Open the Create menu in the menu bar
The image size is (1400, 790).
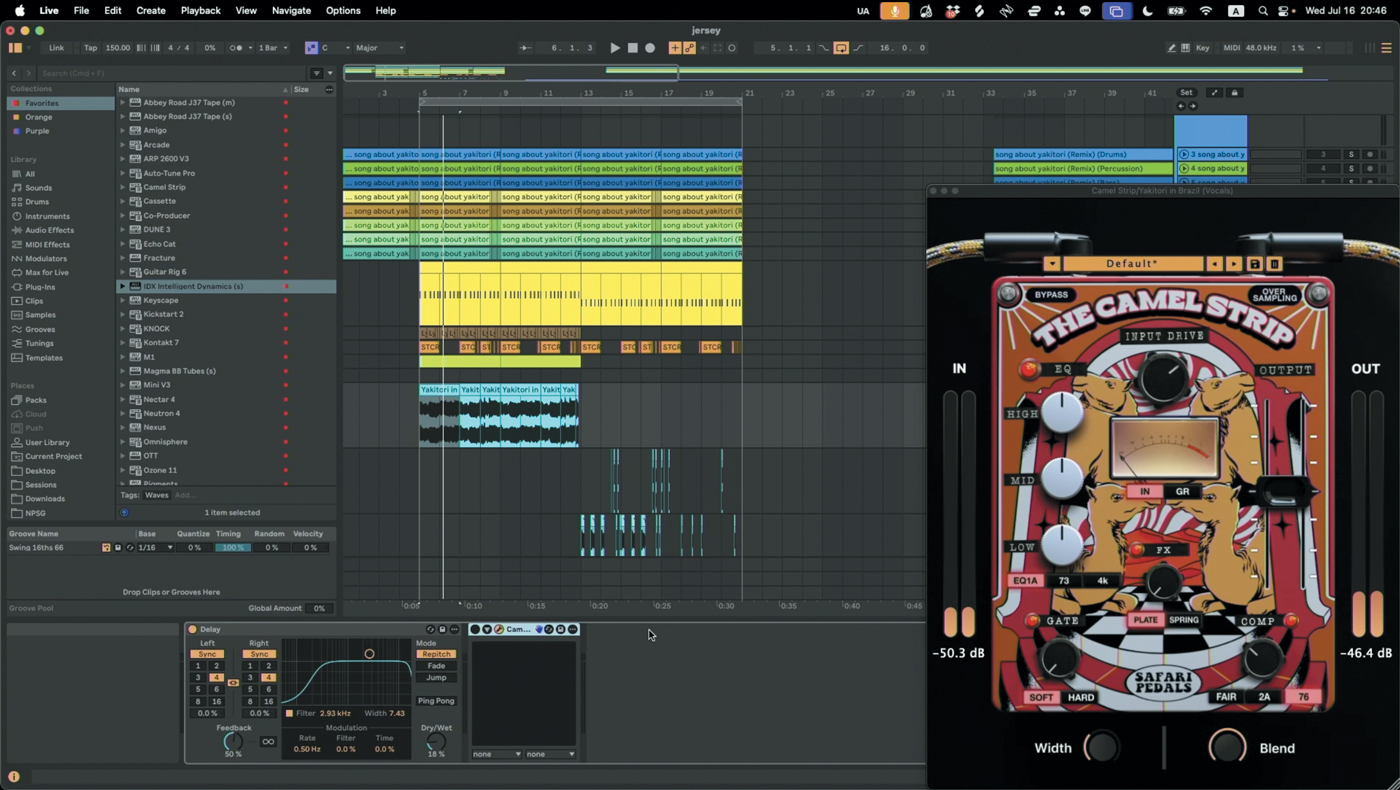(151, 10)
